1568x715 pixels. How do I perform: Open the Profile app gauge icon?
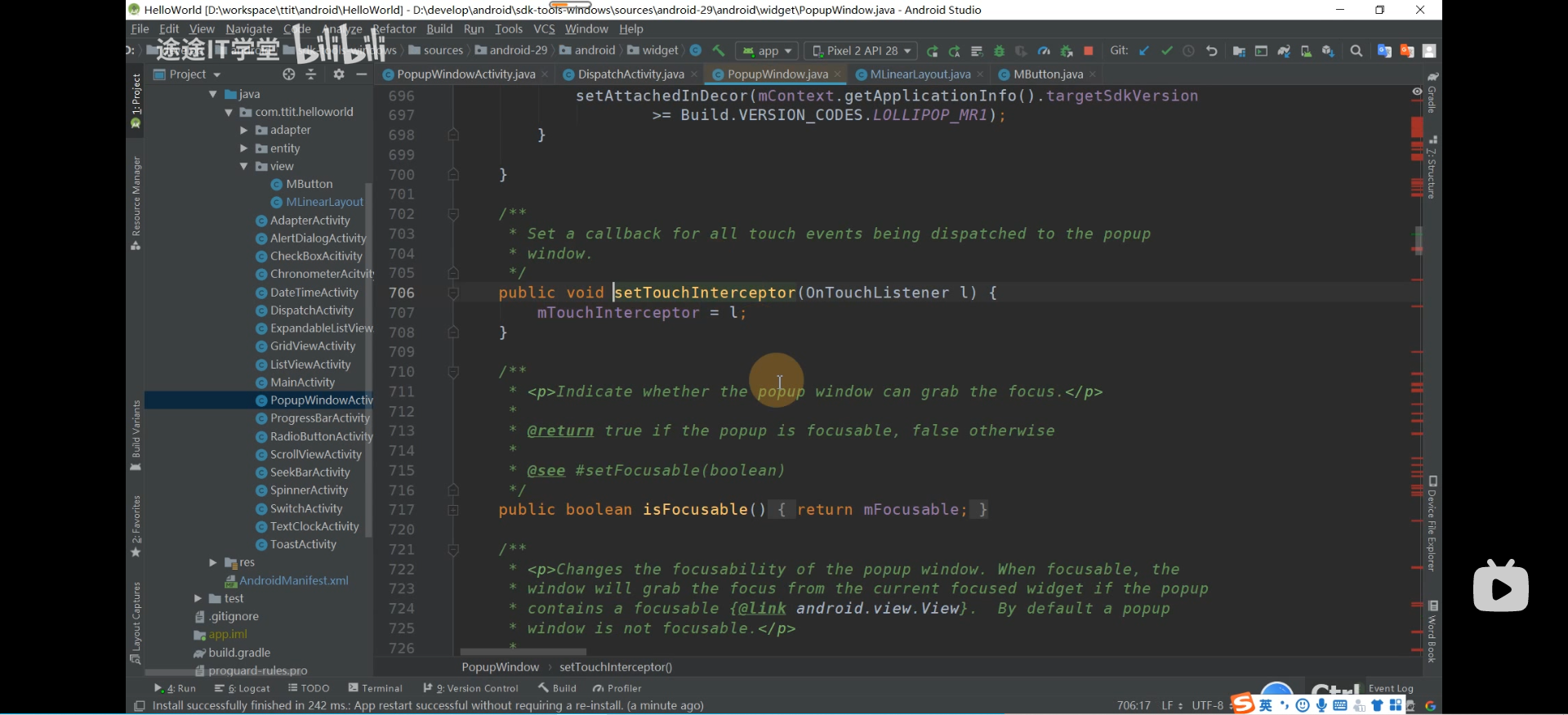1044,51
